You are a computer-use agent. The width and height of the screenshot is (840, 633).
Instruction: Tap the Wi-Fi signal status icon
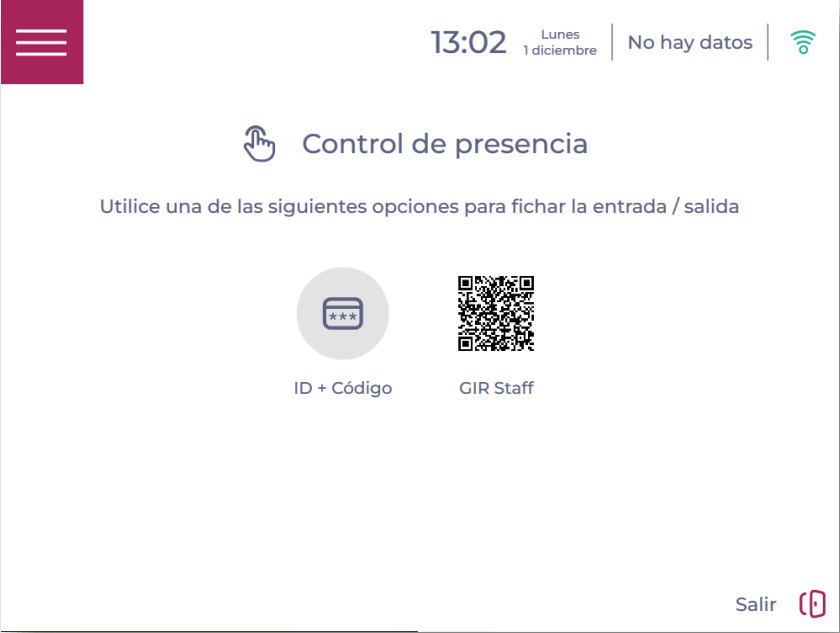click(x=802, y=42)
